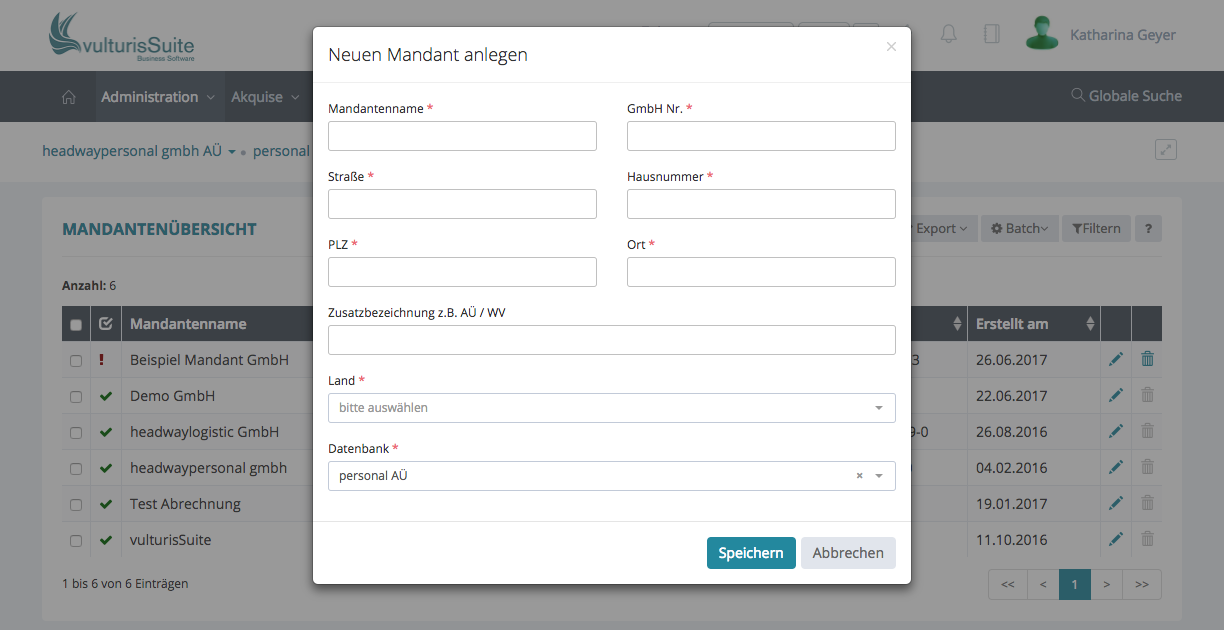Open the Land dropdown
This screenshot has height=630, width=1224.
(611, 408)
